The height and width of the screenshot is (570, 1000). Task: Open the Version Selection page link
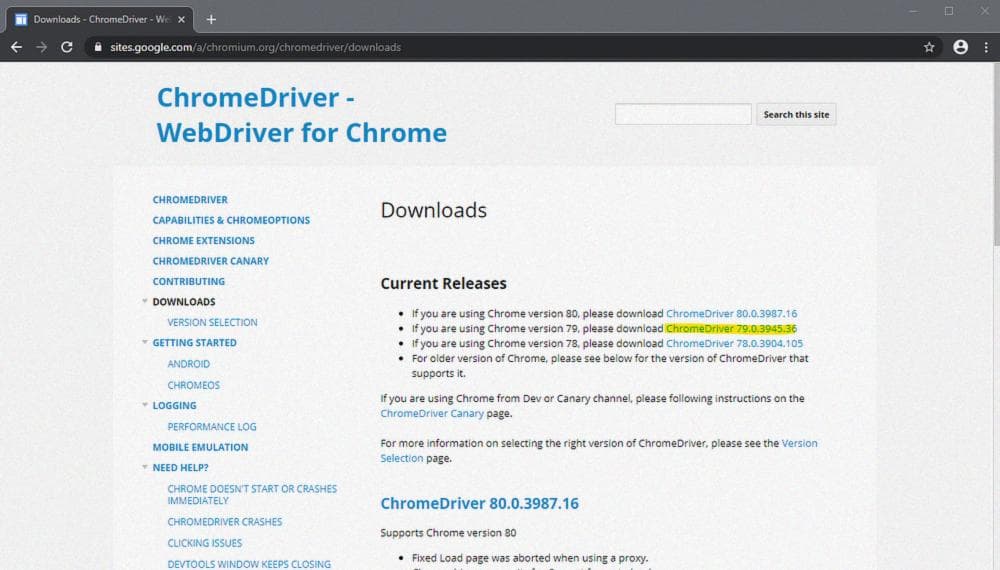point(599,450)
